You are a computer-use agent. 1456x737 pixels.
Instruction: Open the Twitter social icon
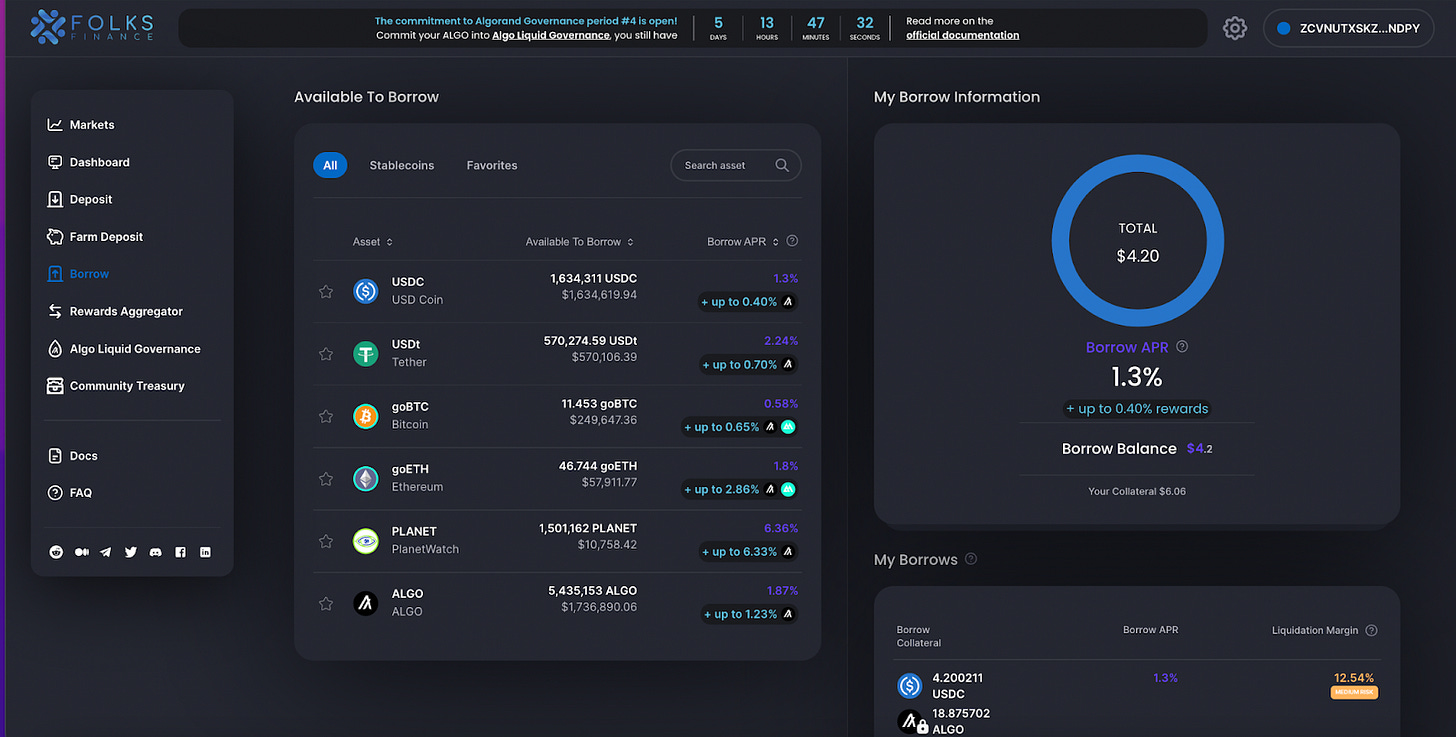click(x=131, y=552)
